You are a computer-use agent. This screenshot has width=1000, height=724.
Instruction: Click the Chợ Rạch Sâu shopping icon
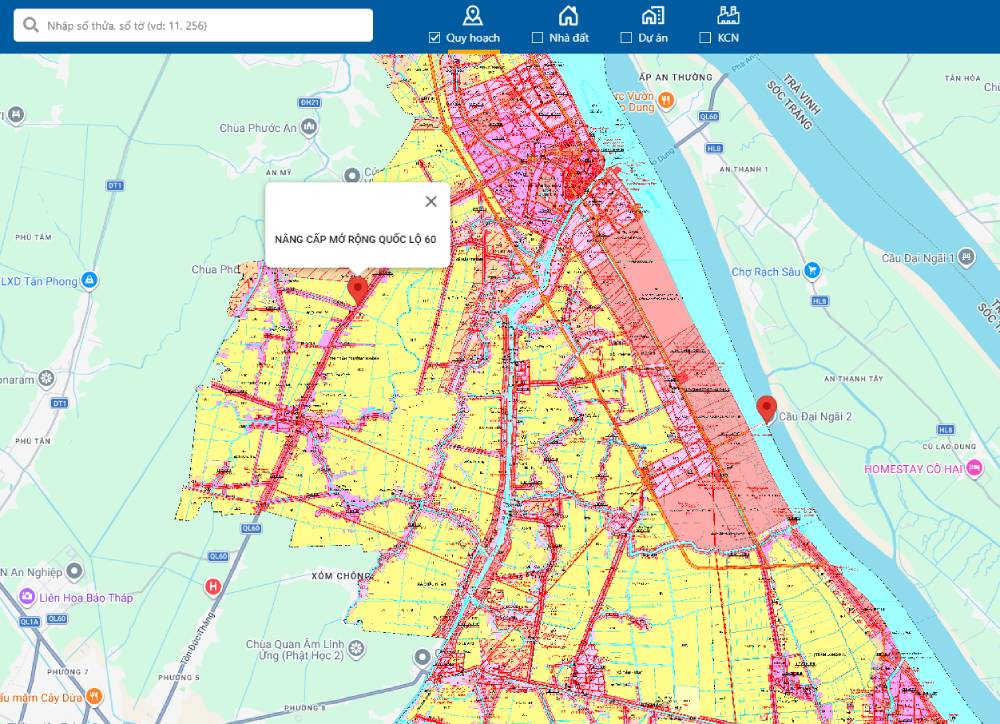click(x=812, y=270)
